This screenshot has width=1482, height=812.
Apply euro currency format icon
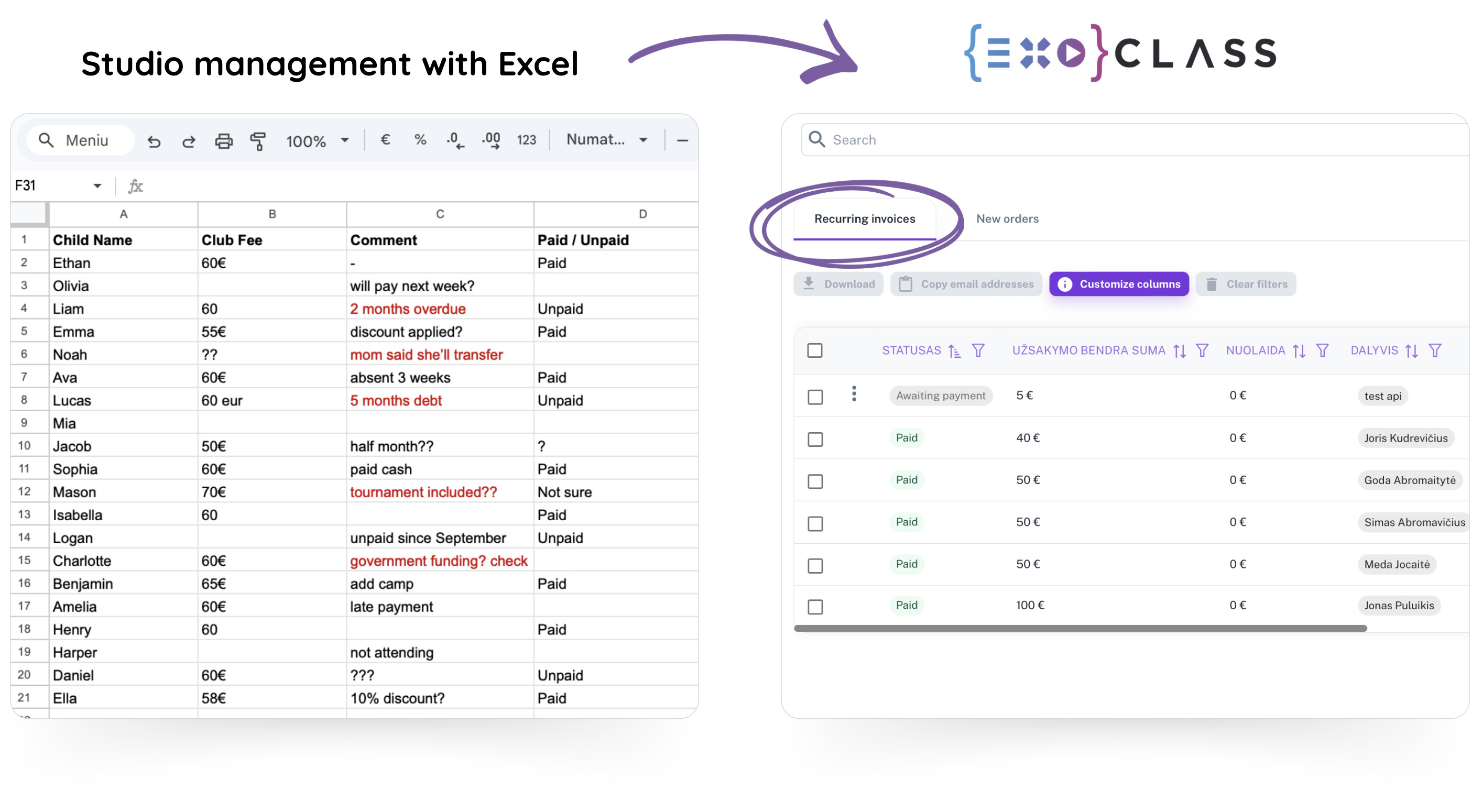(x=386, y=140)
